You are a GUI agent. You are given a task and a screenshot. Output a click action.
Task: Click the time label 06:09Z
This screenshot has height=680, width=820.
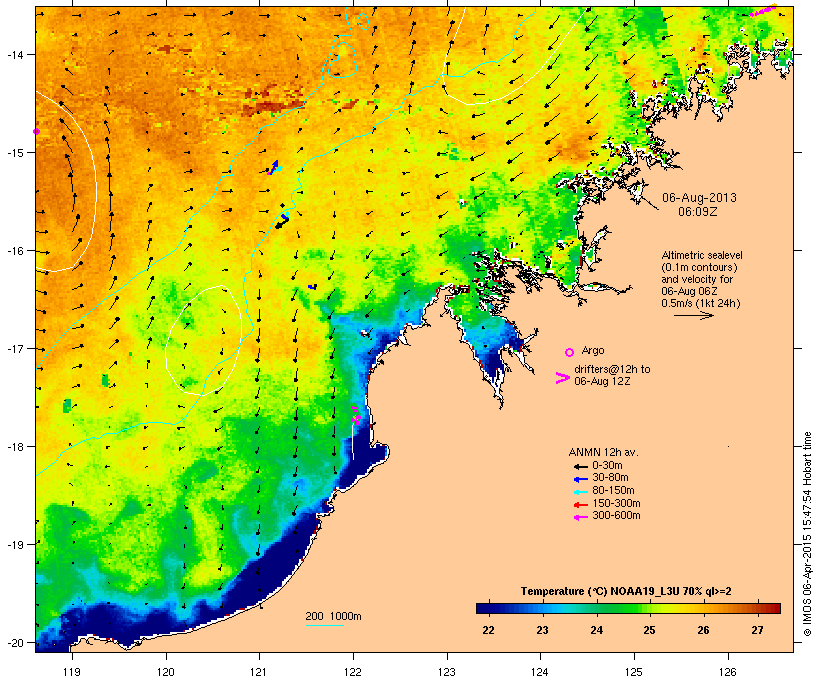(698, 212)
